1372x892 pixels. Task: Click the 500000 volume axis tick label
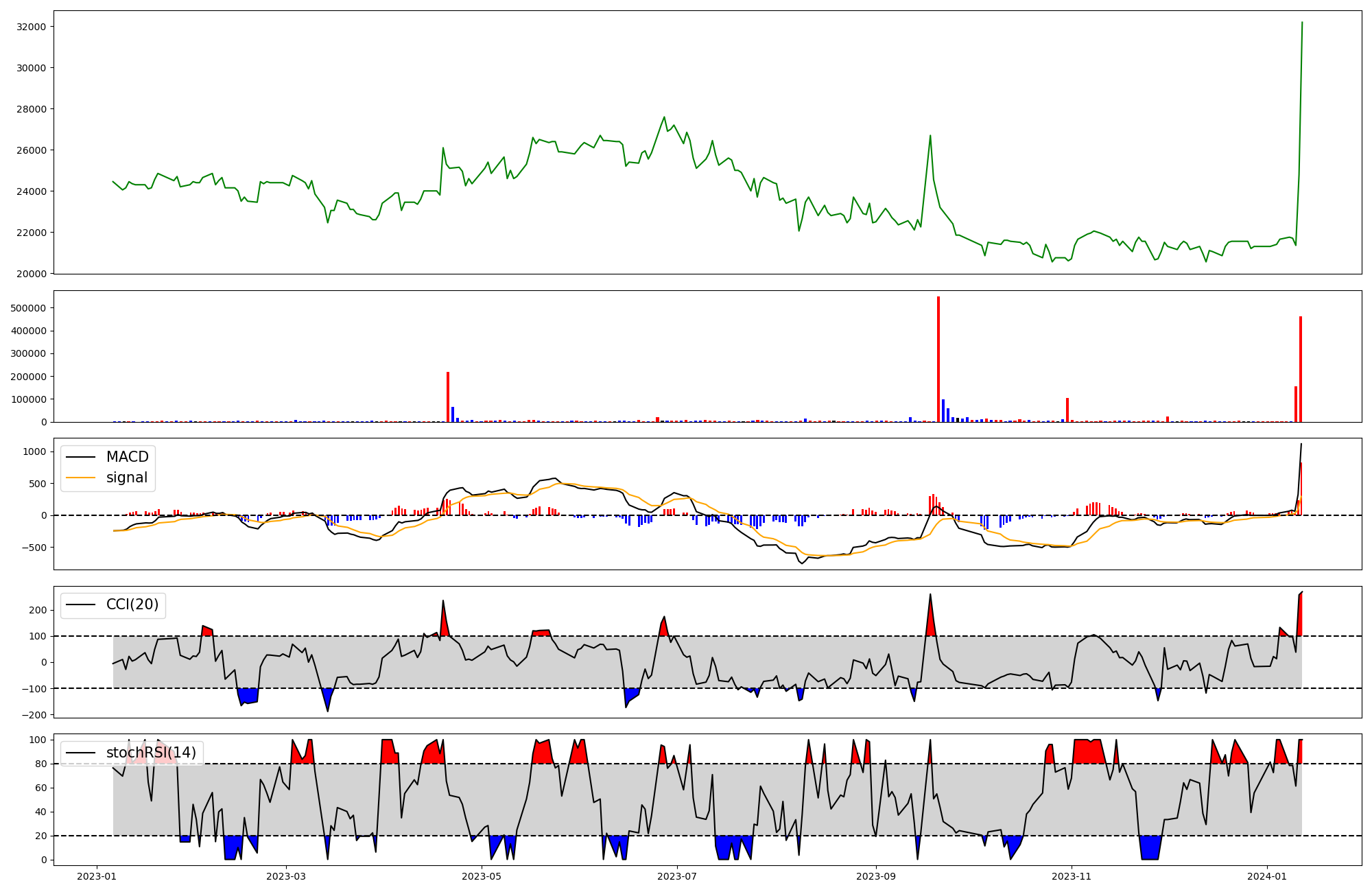tap(28, 308)
